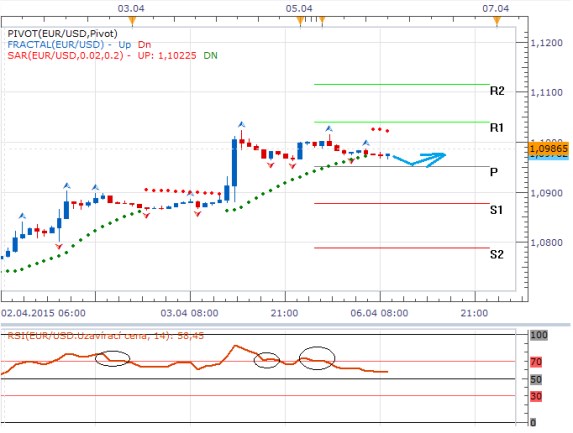The width and height of the screenshot is (573, 433).
Task: Click the 1,0900 price axis label
Action: tap(546, 193)
